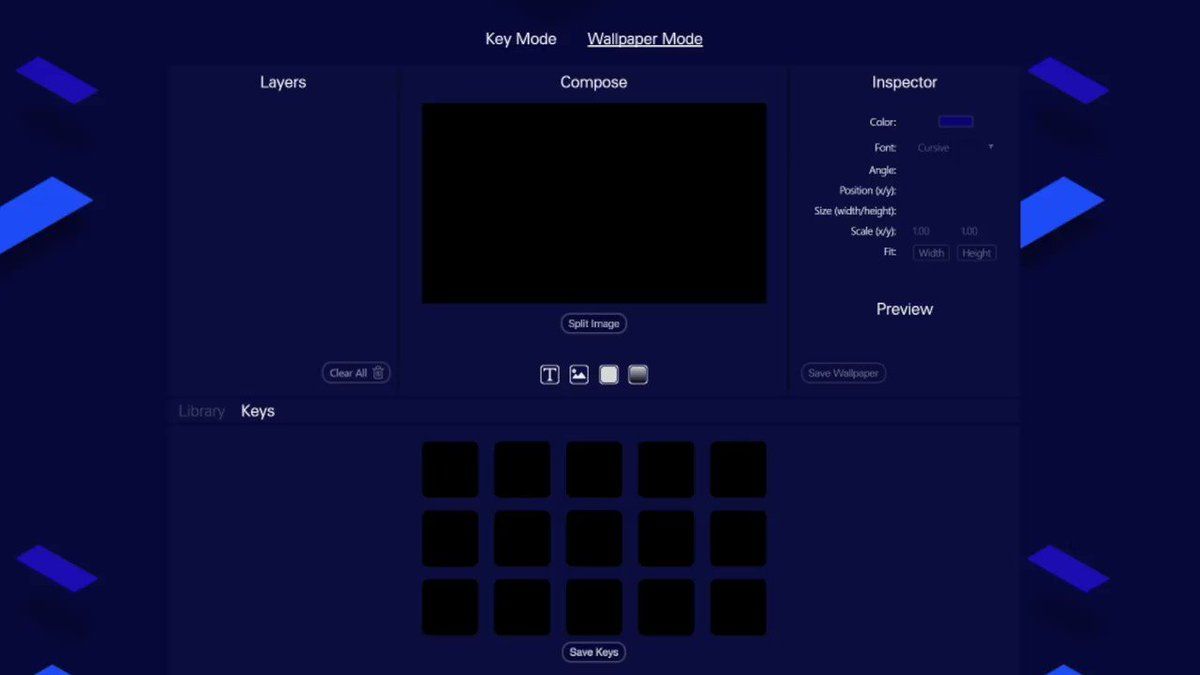
Task: Add a solid color layer icon
Action: (x=609, y=375)
